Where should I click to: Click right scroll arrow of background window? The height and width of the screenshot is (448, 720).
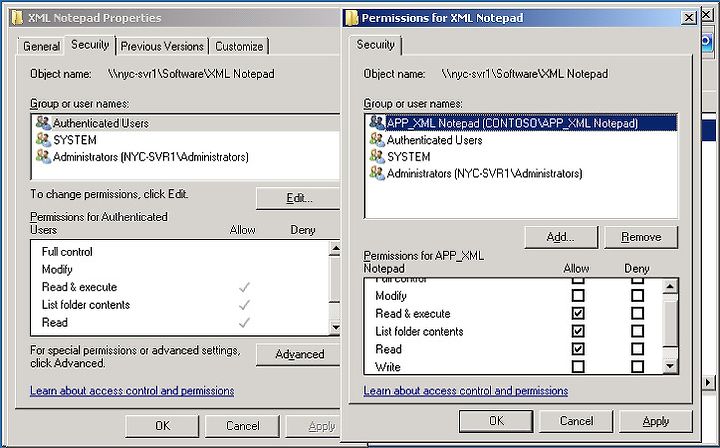click(709, 382)
